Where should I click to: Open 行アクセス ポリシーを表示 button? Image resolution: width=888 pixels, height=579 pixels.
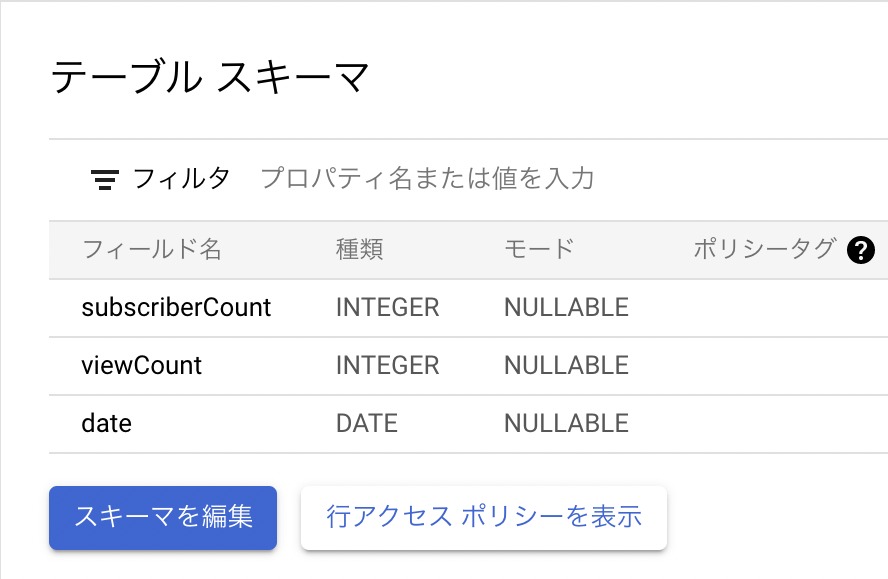tap(484, 517)
